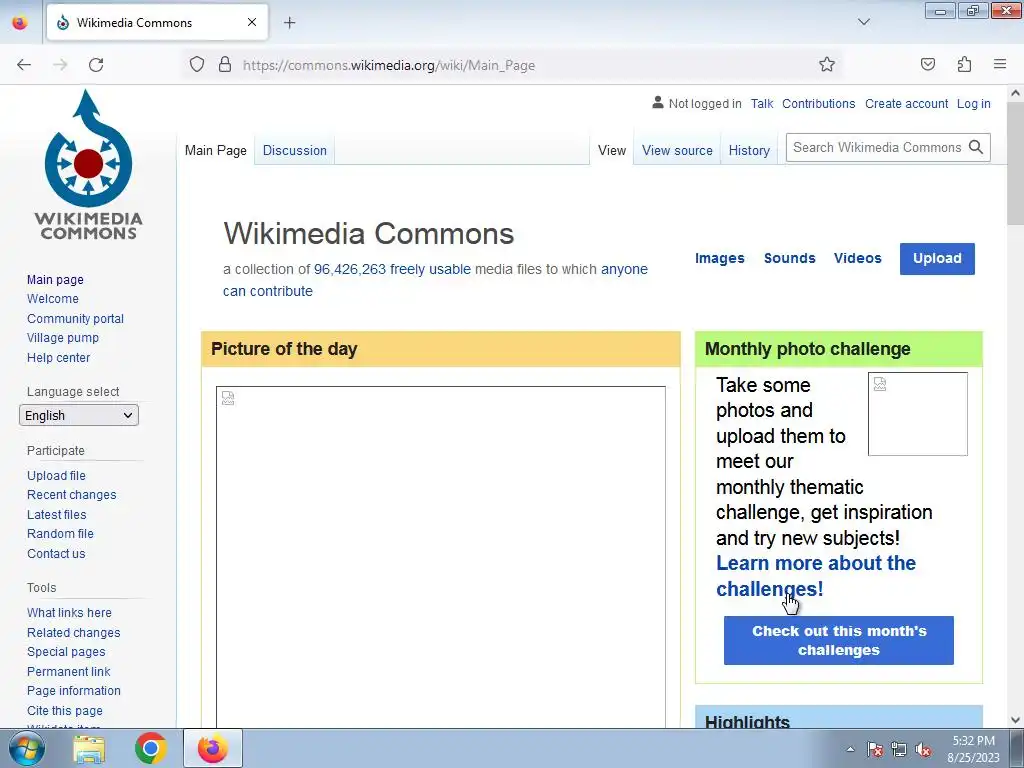Click Cite this page in Tools

[x=65, y=711]
